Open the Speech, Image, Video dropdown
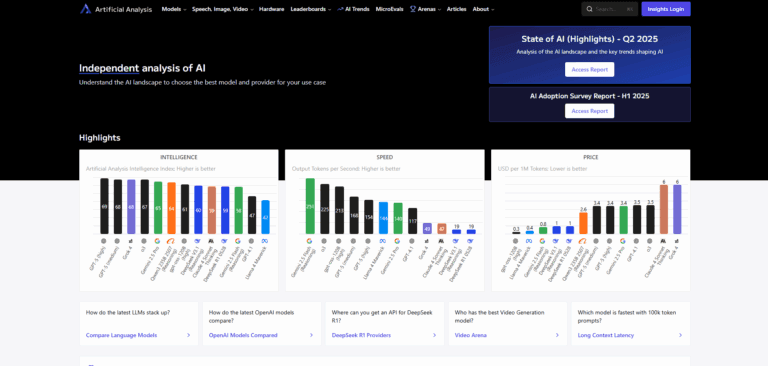768x366 pixels. tap(223, 9)
